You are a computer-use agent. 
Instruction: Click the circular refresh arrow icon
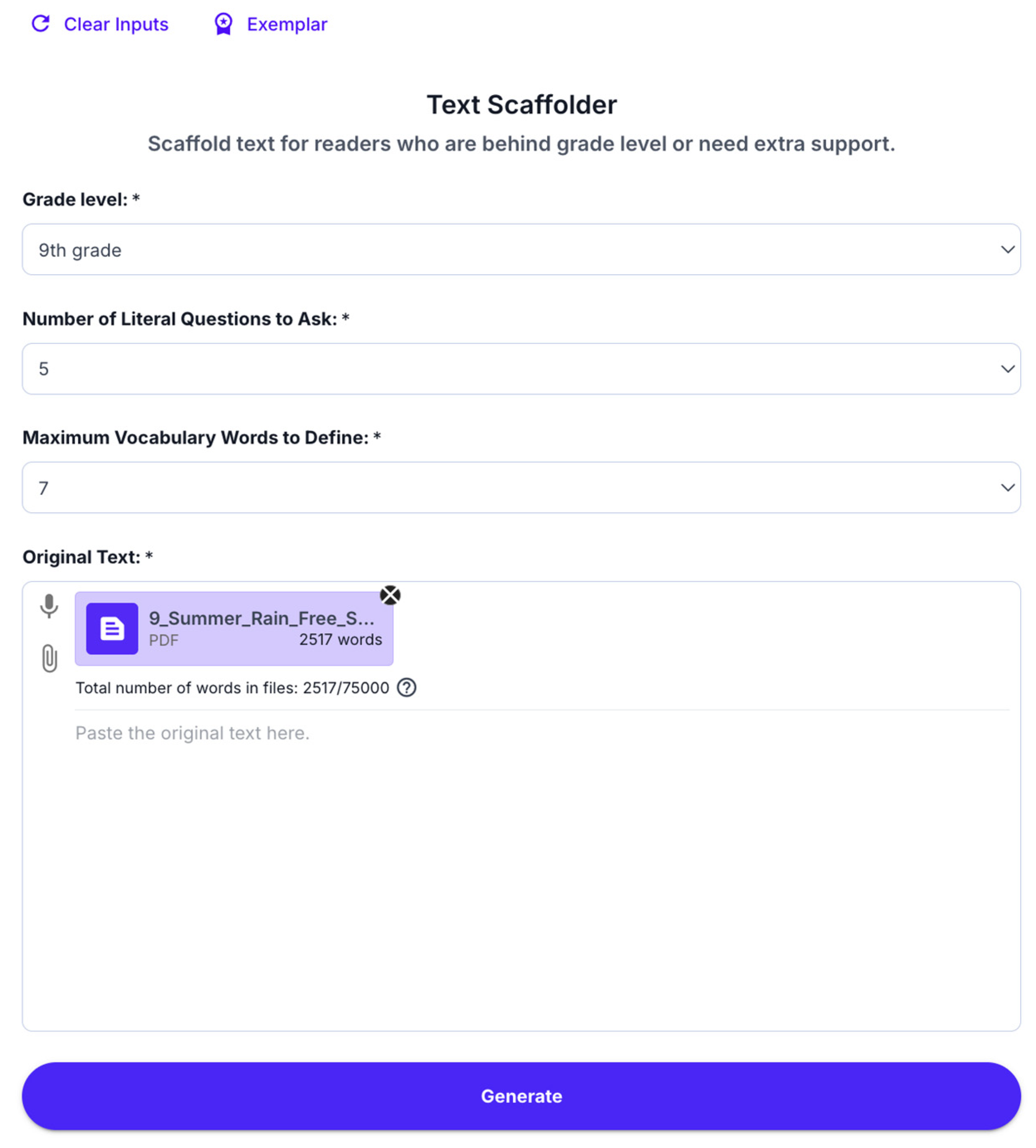40,24
